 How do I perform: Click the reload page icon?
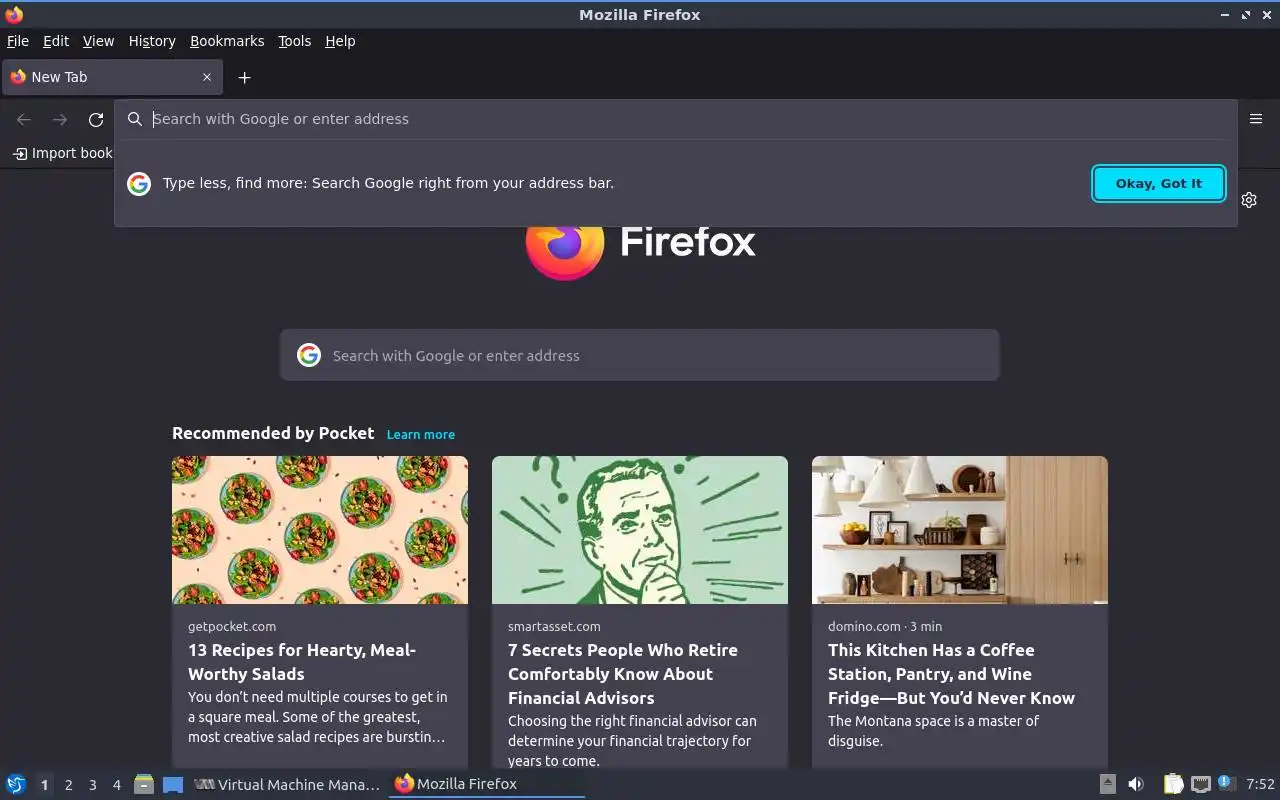(x=96, y=120)
